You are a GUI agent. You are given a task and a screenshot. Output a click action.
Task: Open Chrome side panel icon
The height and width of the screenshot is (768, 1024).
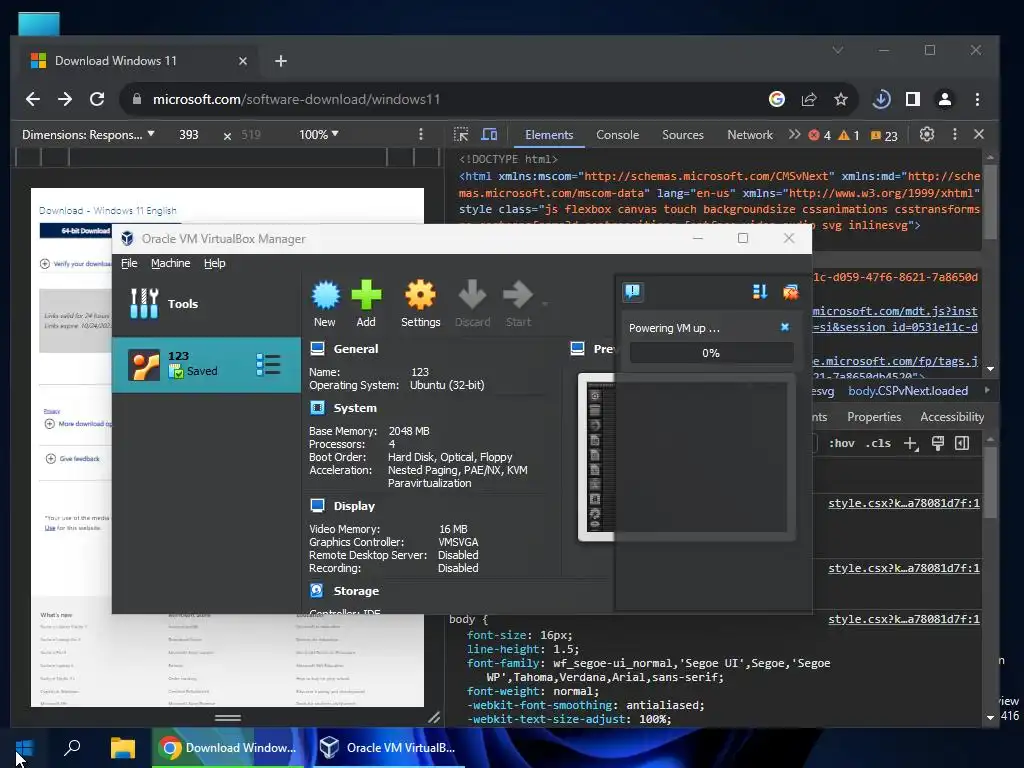click(913, 99)
